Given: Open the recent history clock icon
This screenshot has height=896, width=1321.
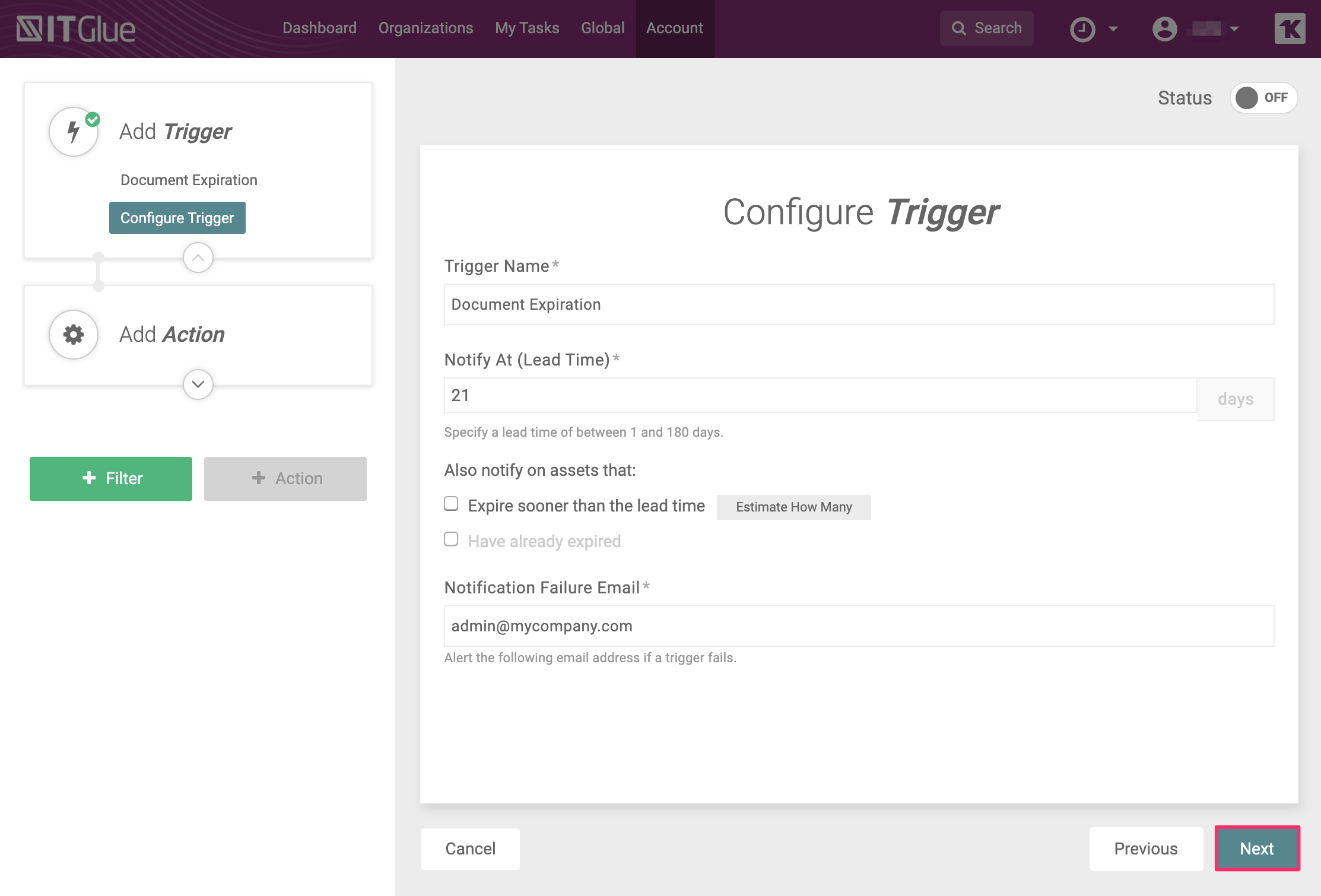Looking at the screenshot, I should tap(1082, 28).
